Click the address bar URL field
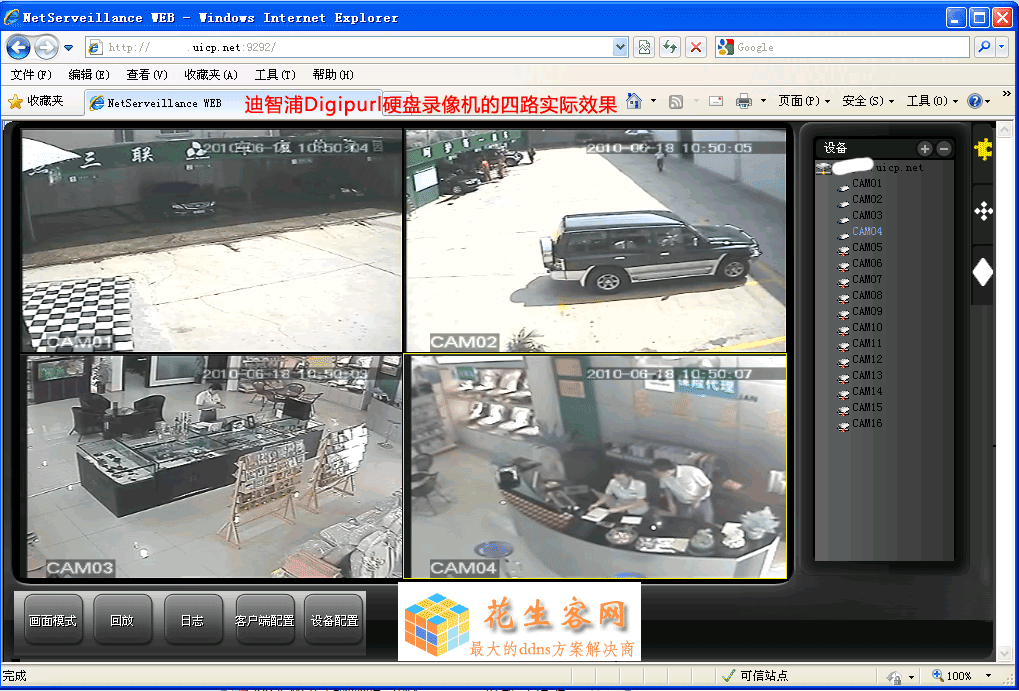 (349, 47)
